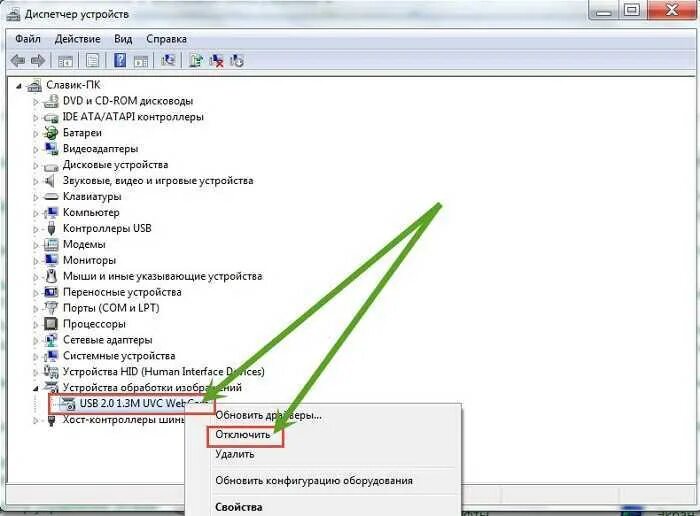This screenshot has width=700, height=516.
Task: Click the Update driver software toolbar icon
Action: [196, 60]
